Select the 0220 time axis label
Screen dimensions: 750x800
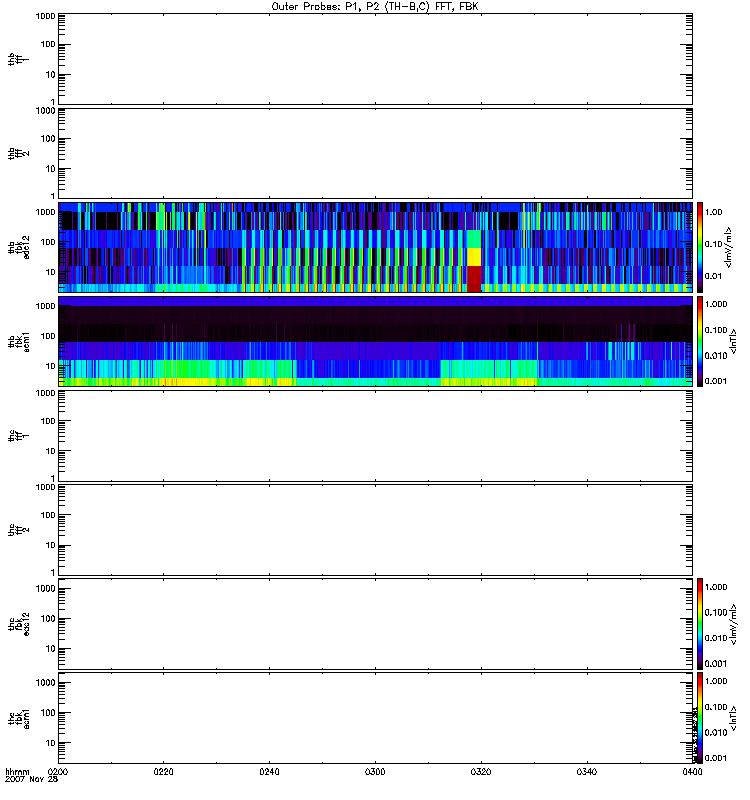coord(164,772)
